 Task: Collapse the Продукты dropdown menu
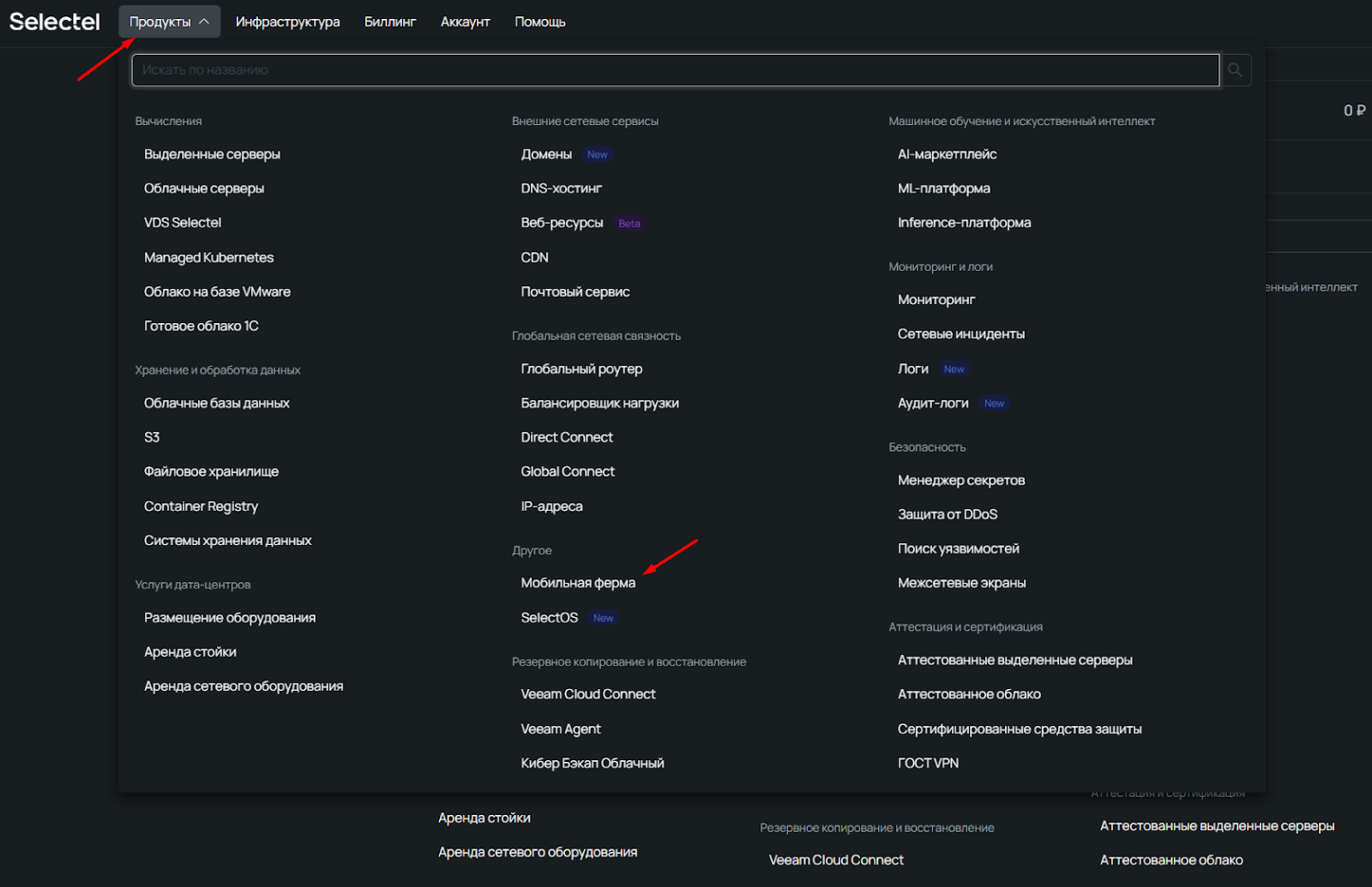click(x=169, y=22)
